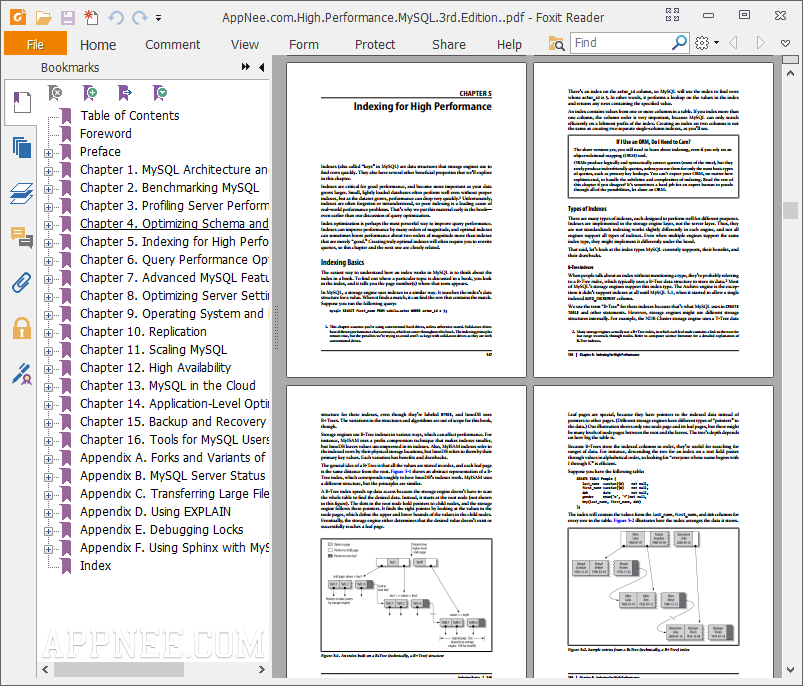Screen dimensions: 803x686
Task: Open the Pages thumbnails panel icon
Action: (x=22, y=147)
